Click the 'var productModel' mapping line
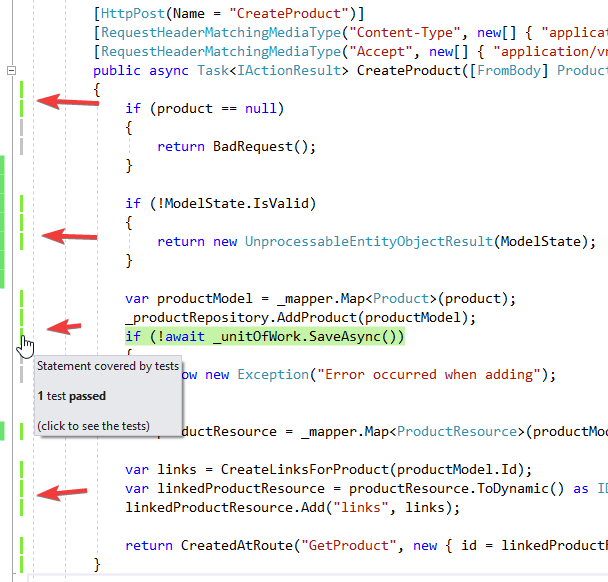The image size is (608, 582). pos(320,299)
